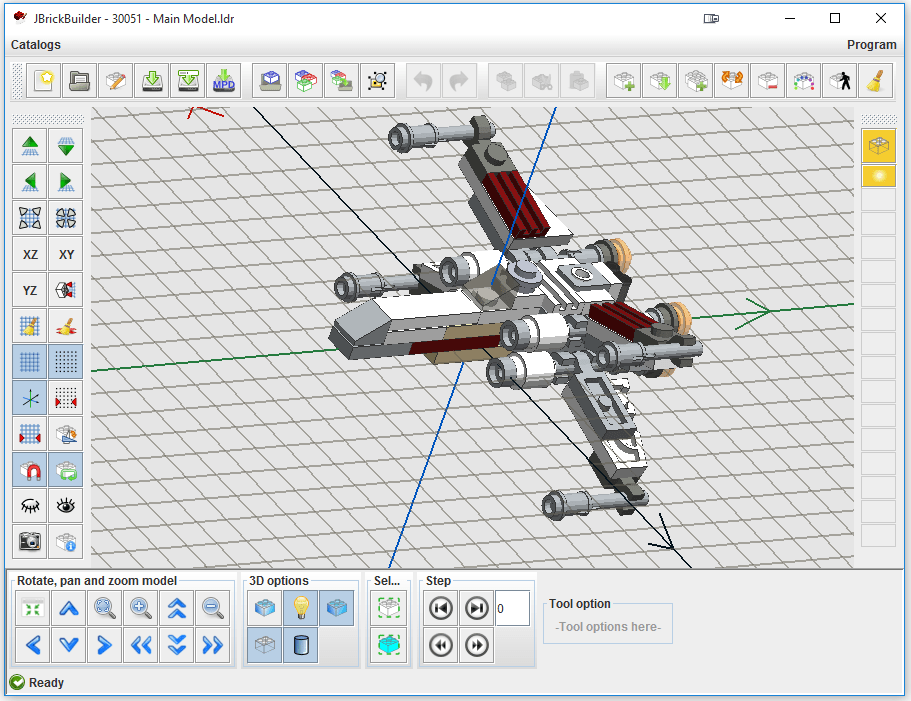Save the model as MPD file
The image size is (911, 701).
[223, 81]
